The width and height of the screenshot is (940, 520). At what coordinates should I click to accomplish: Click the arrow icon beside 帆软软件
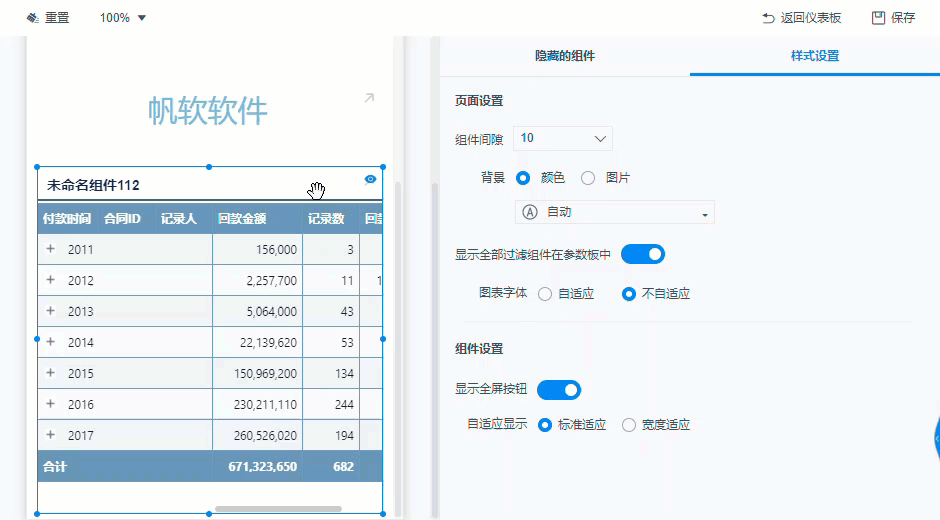pyautogui.click(x=369, y=98)
